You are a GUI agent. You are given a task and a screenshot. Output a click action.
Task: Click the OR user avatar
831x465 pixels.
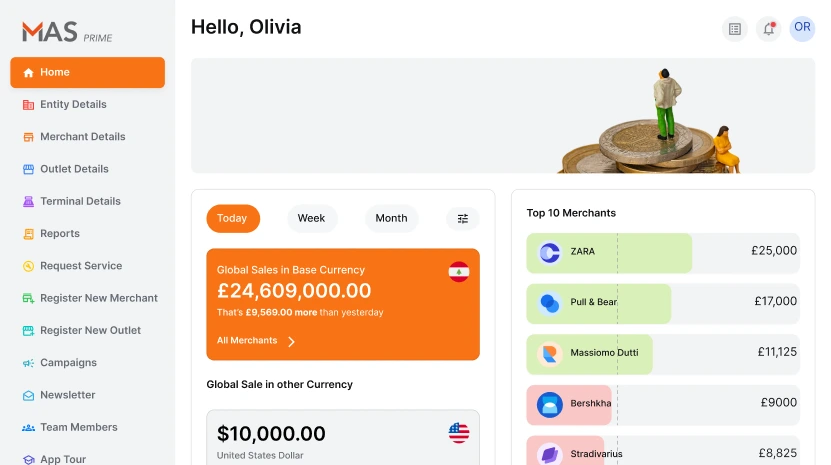pyautogui.click(x=802, y=28)
